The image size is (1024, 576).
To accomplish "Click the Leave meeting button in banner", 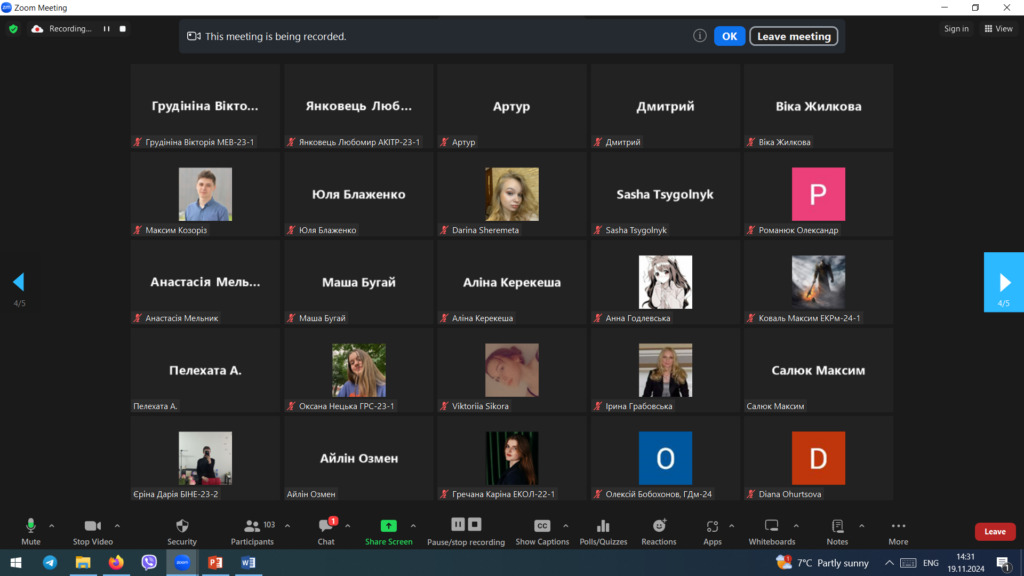I will [x=793, y=36].
